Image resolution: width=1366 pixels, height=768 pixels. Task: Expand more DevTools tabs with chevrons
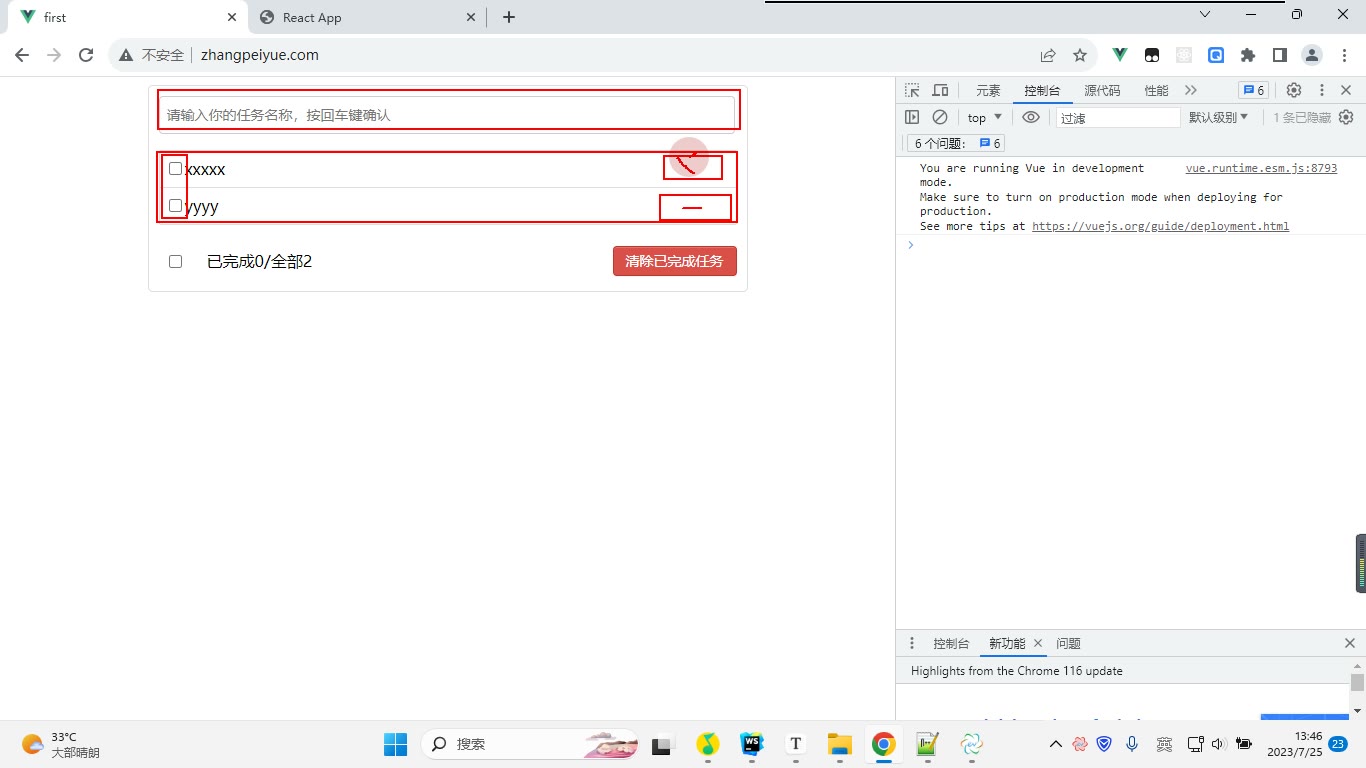[x=1190, y=90]
